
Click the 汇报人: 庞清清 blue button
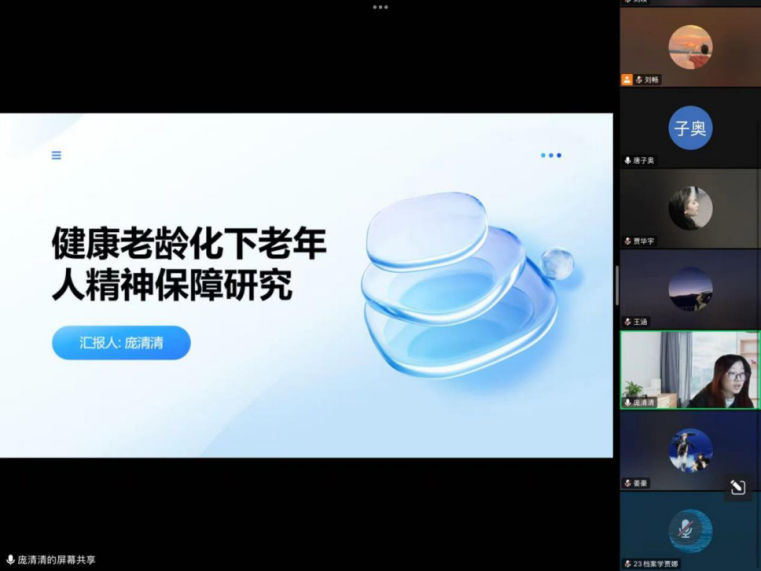pyautogui.click(x=121, y=342)
